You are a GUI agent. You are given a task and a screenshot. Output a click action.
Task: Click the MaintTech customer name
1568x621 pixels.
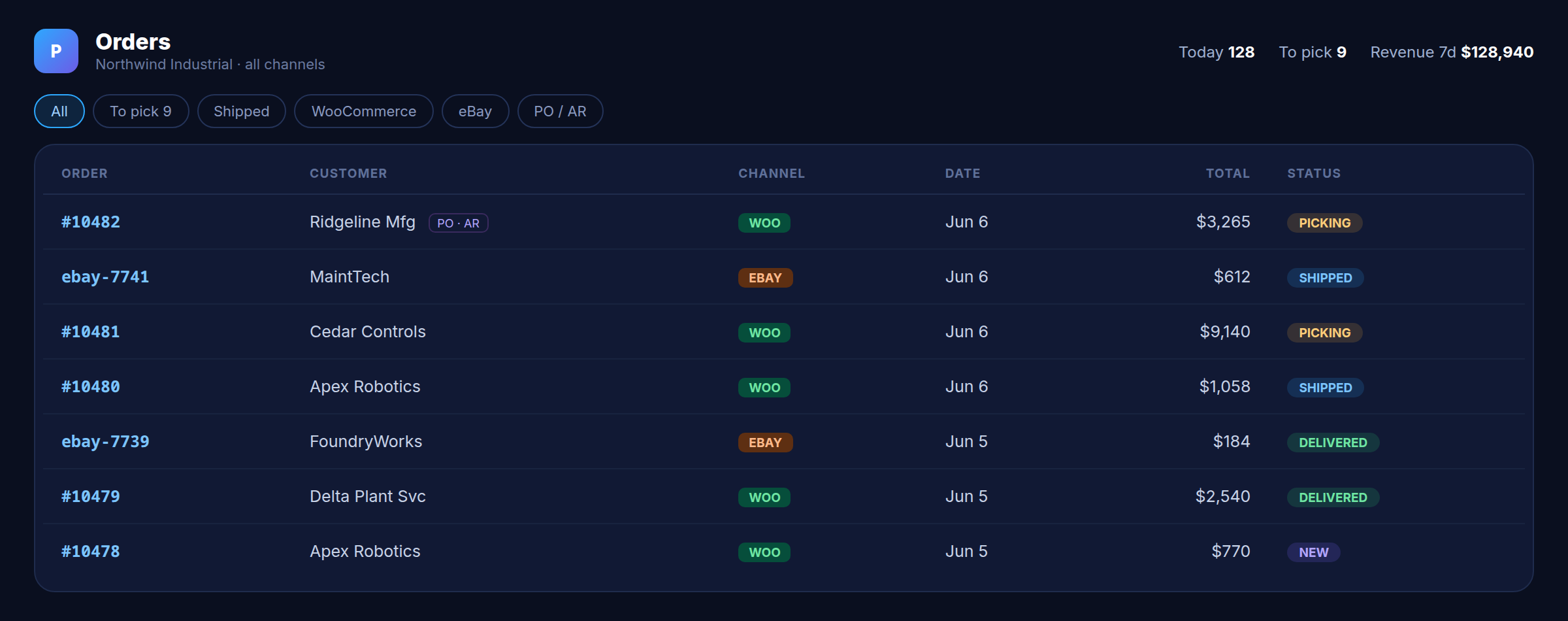[x=350, y=277]
